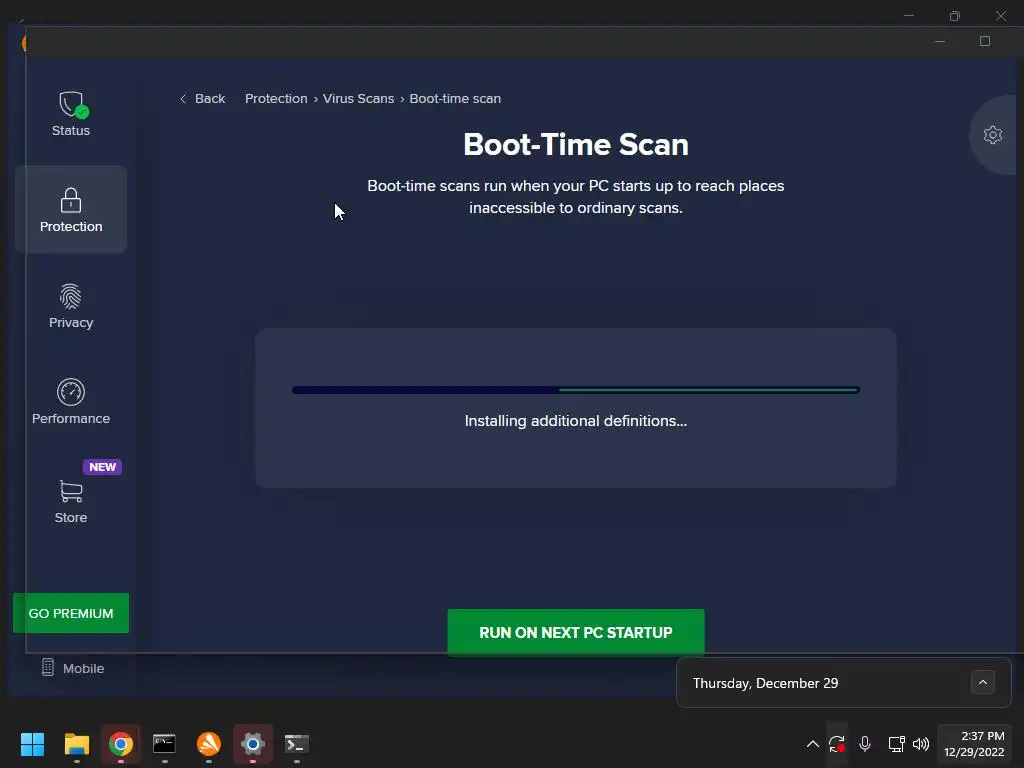Open File Explorer from taskbar
Viewport: 1024px width, 768px height.
coord(76,744)
